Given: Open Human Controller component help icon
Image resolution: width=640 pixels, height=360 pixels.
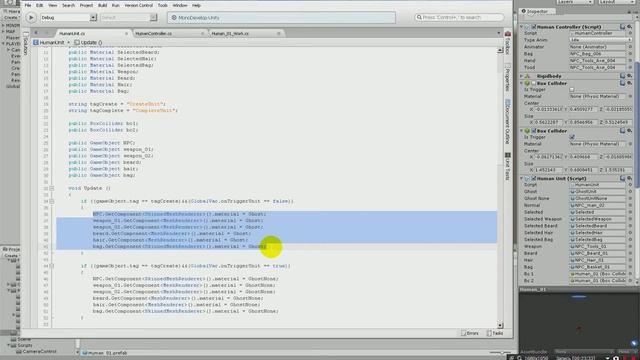Looking at the screenshot, I should (x=622, y=27).
